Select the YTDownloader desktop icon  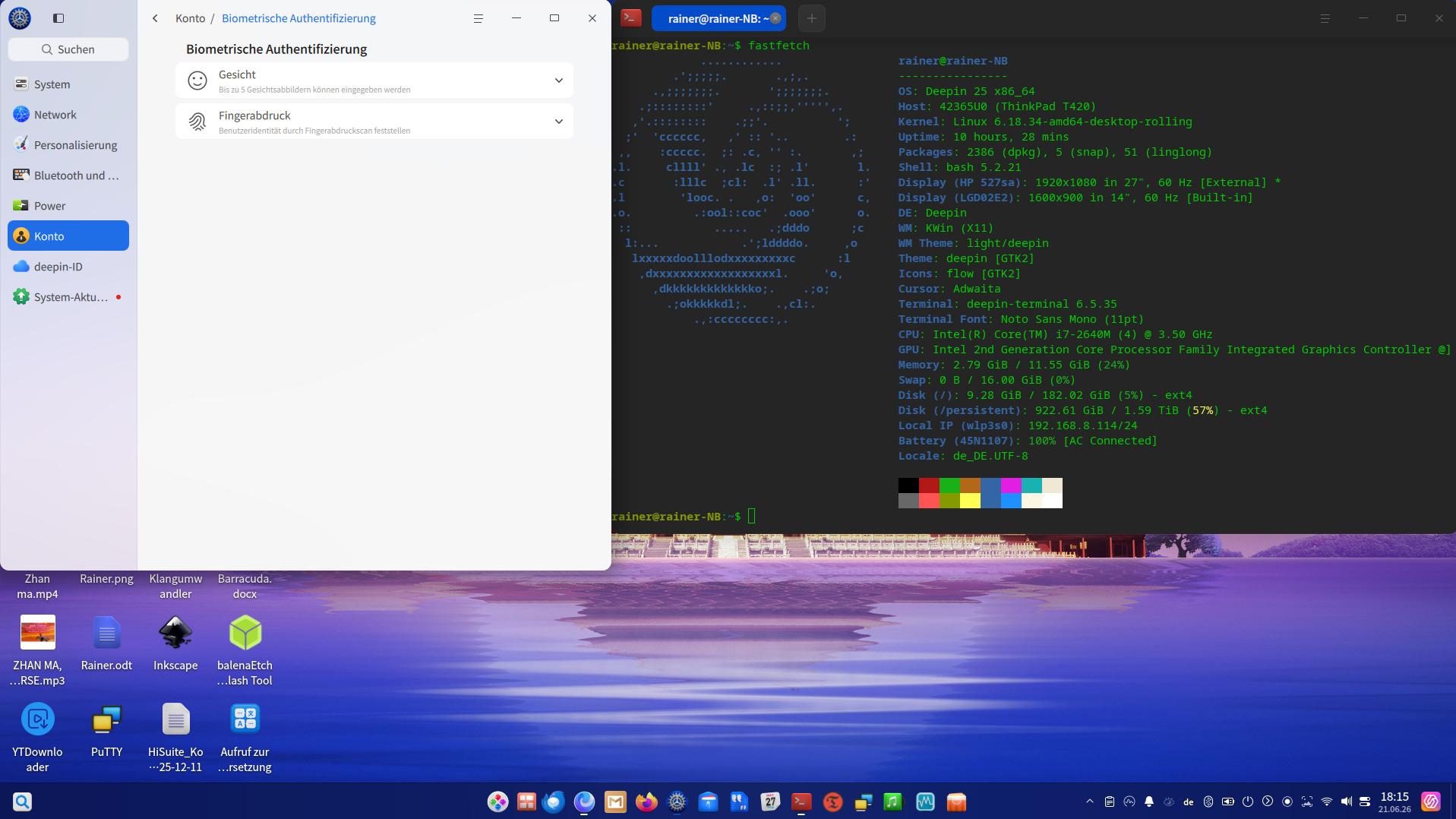tap(37, 738)
